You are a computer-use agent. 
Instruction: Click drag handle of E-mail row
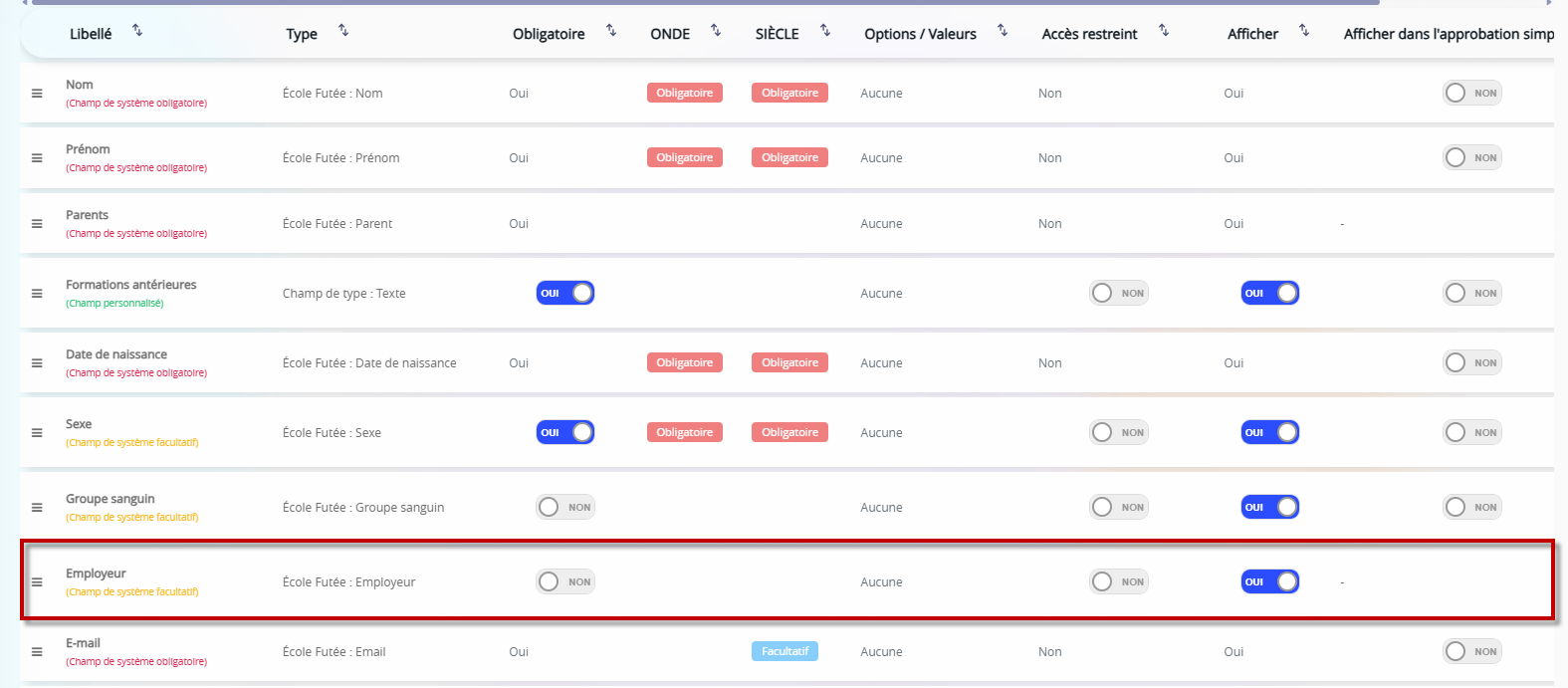pos(37,652)
